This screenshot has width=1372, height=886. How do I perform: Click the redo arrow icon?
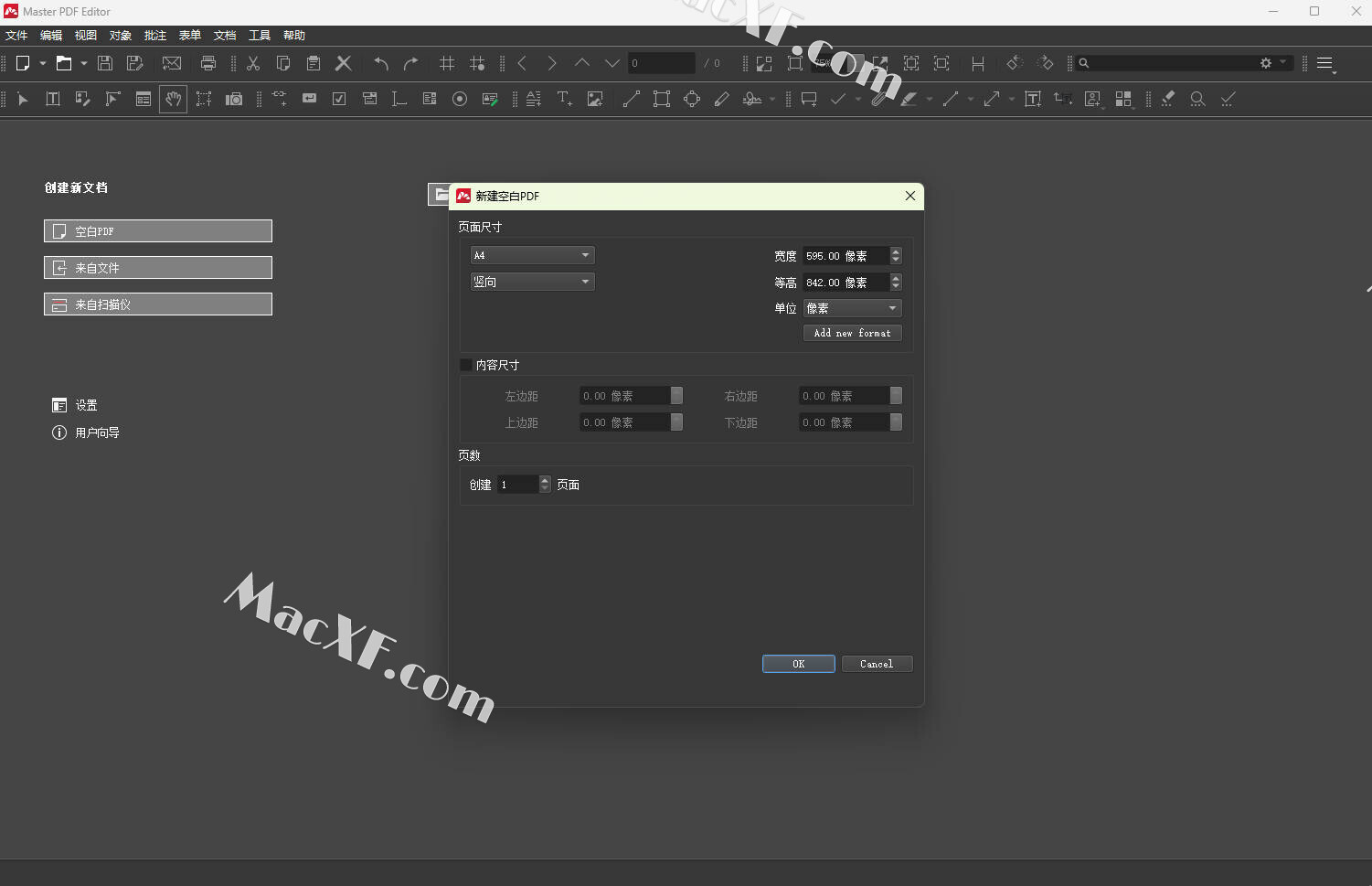tap(411, 63)
